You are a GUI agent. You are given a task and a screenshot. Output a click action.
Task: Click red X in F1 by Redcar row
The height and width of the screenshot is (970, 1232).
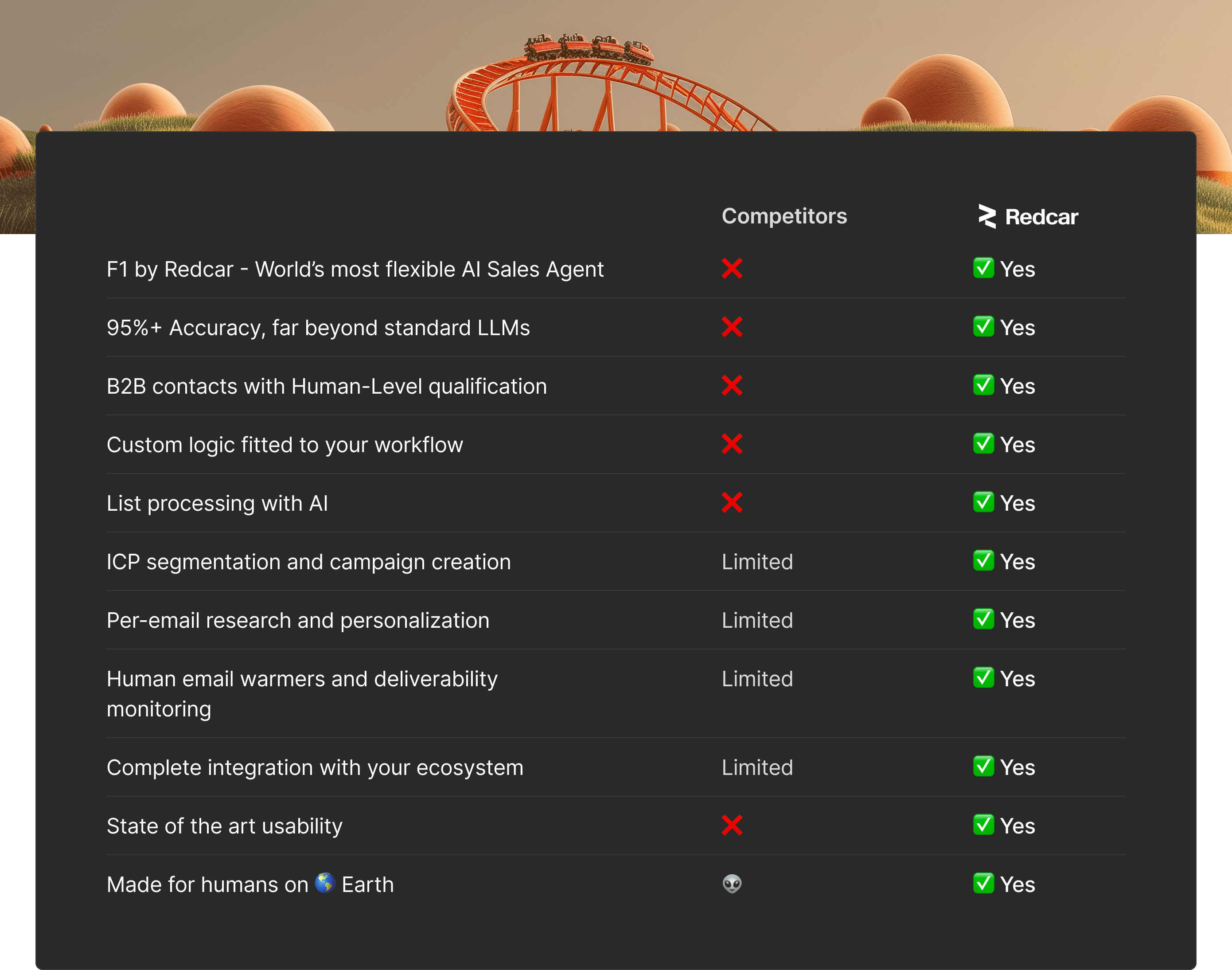[x=732, y=269]
